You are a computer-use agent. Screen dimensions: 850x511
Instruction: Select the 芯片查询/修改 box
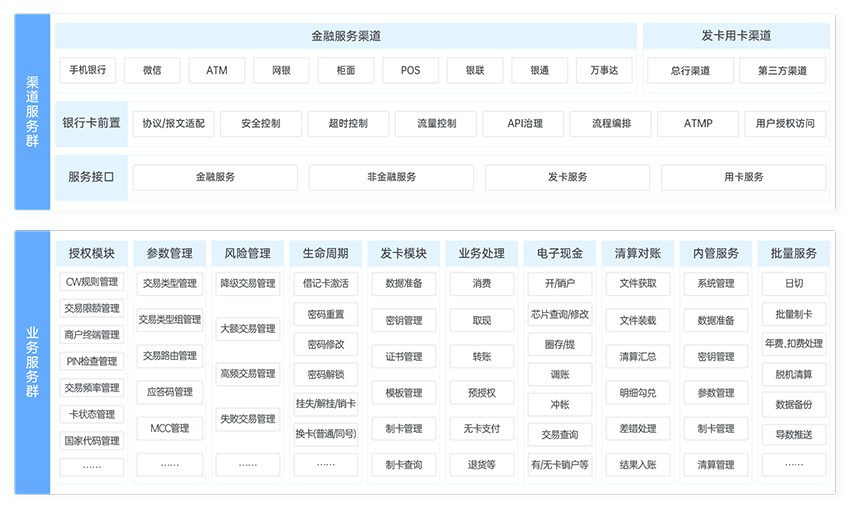[x=560, y=314]
